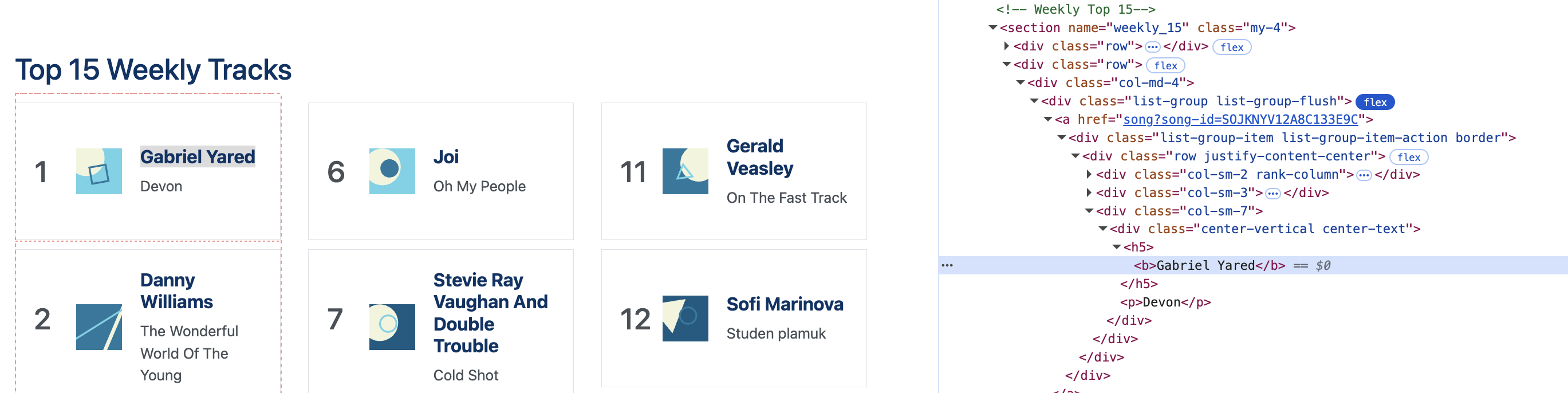This screenshot has height=393, width=1568.
Task: Click ellipsis in collapsed rank-column div
Action: click(x=1364, y=175)
